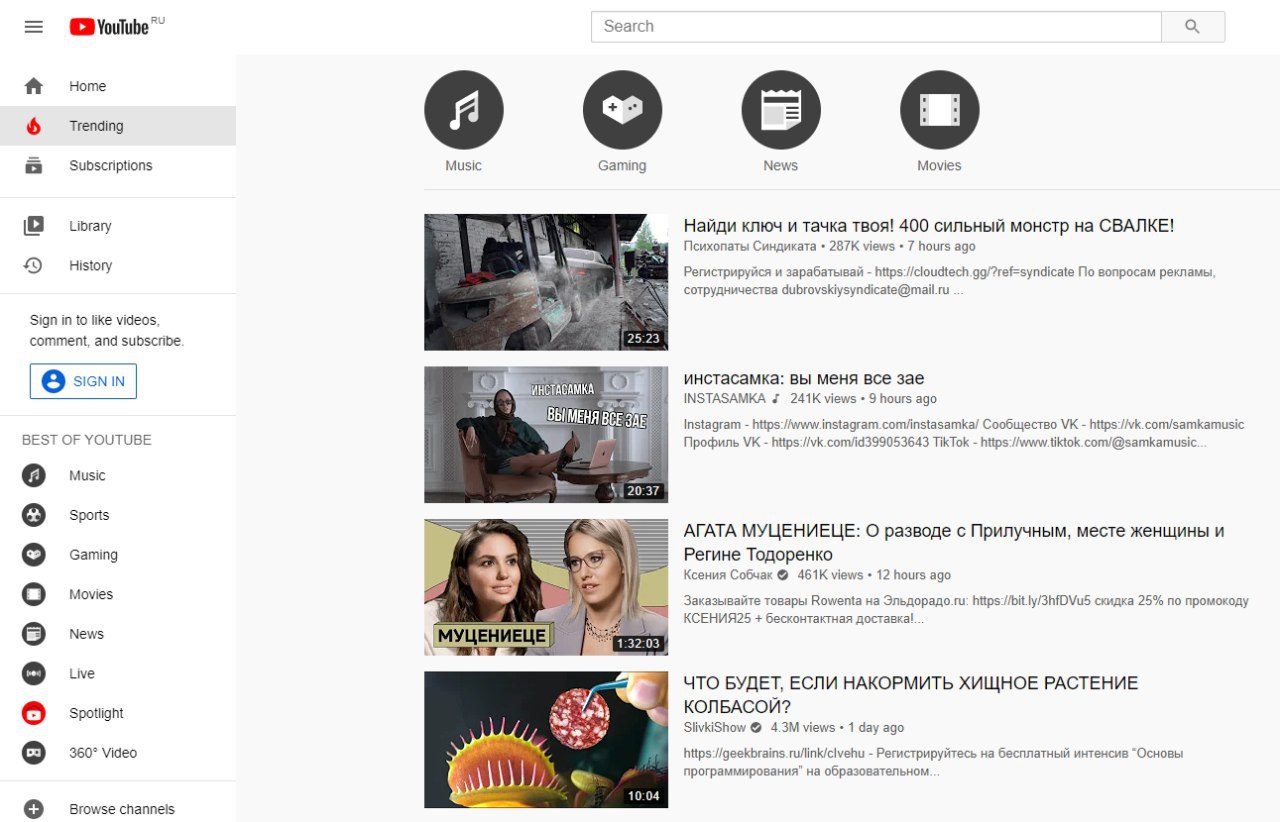Click the 1:32:03 duration badge

638,643
